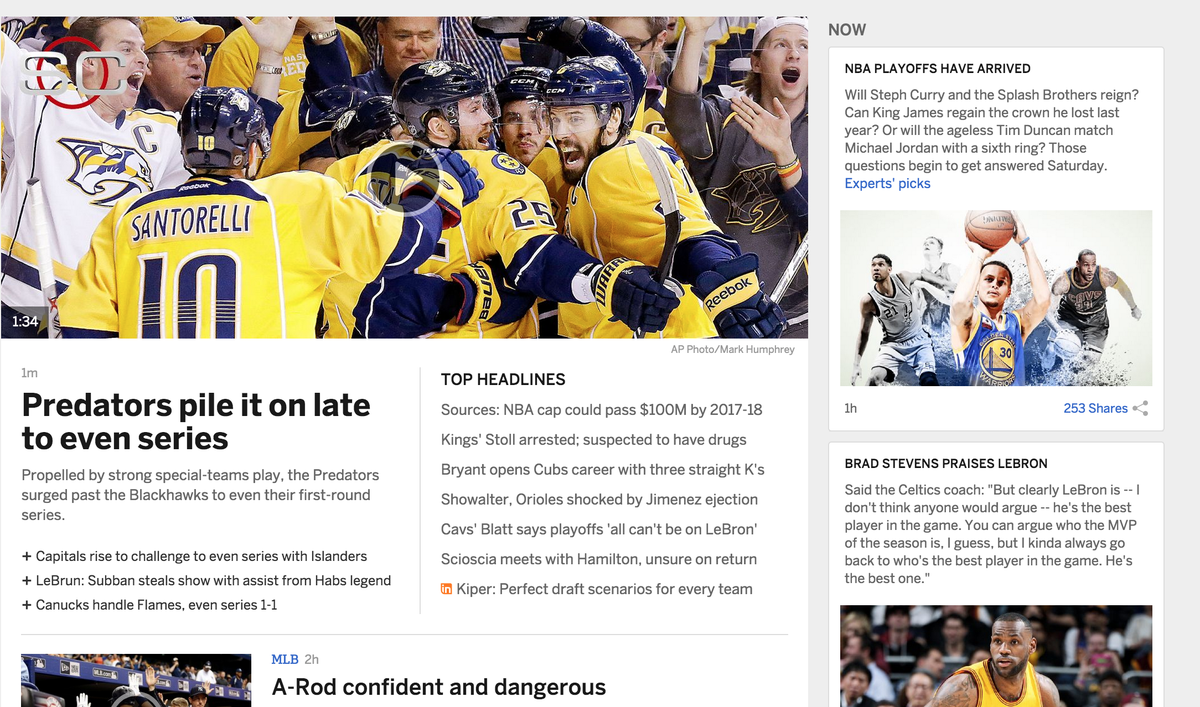Open 'A-Rod confident and dangerous' article

click(439, 687)
